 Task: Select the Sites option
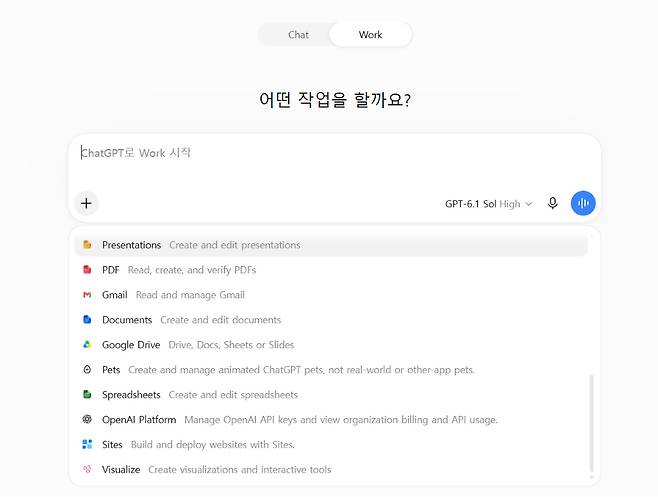[331, 444]
